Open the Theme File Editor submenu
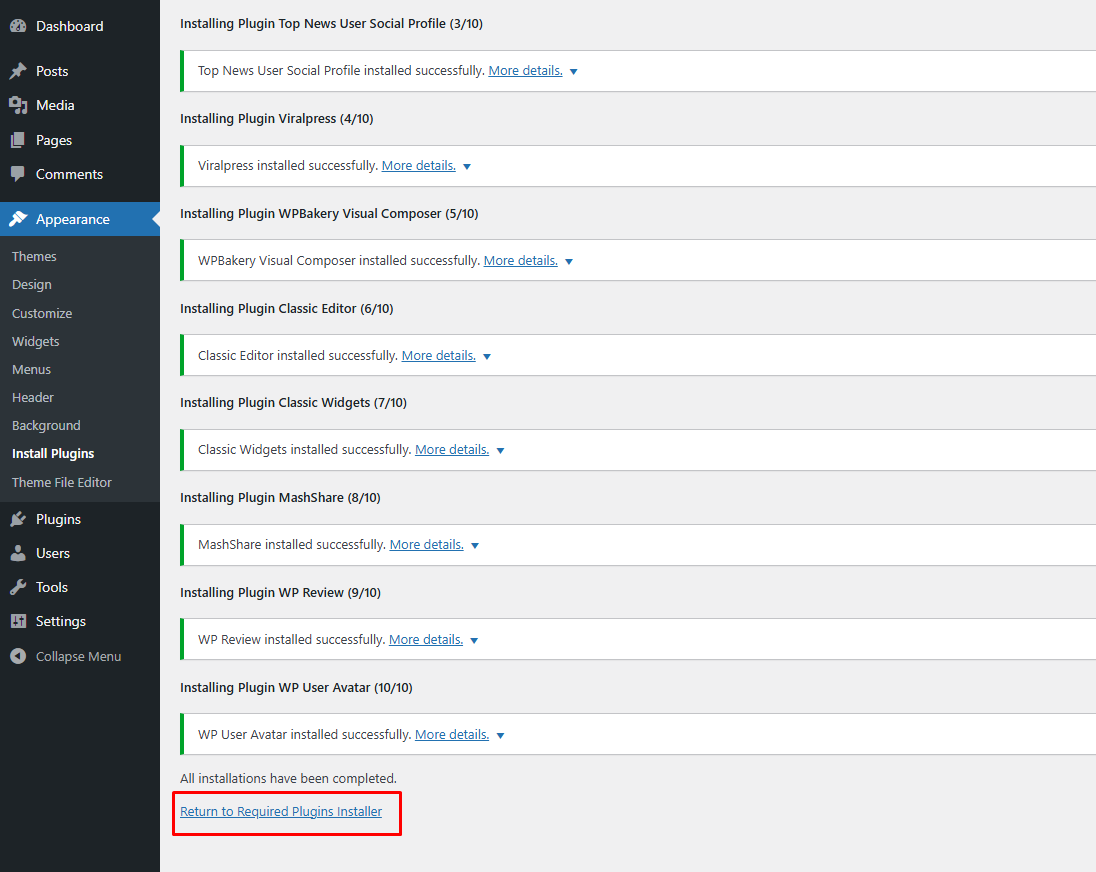The width and height of the screenshot is (1096, 872). (x=62, y=482)
